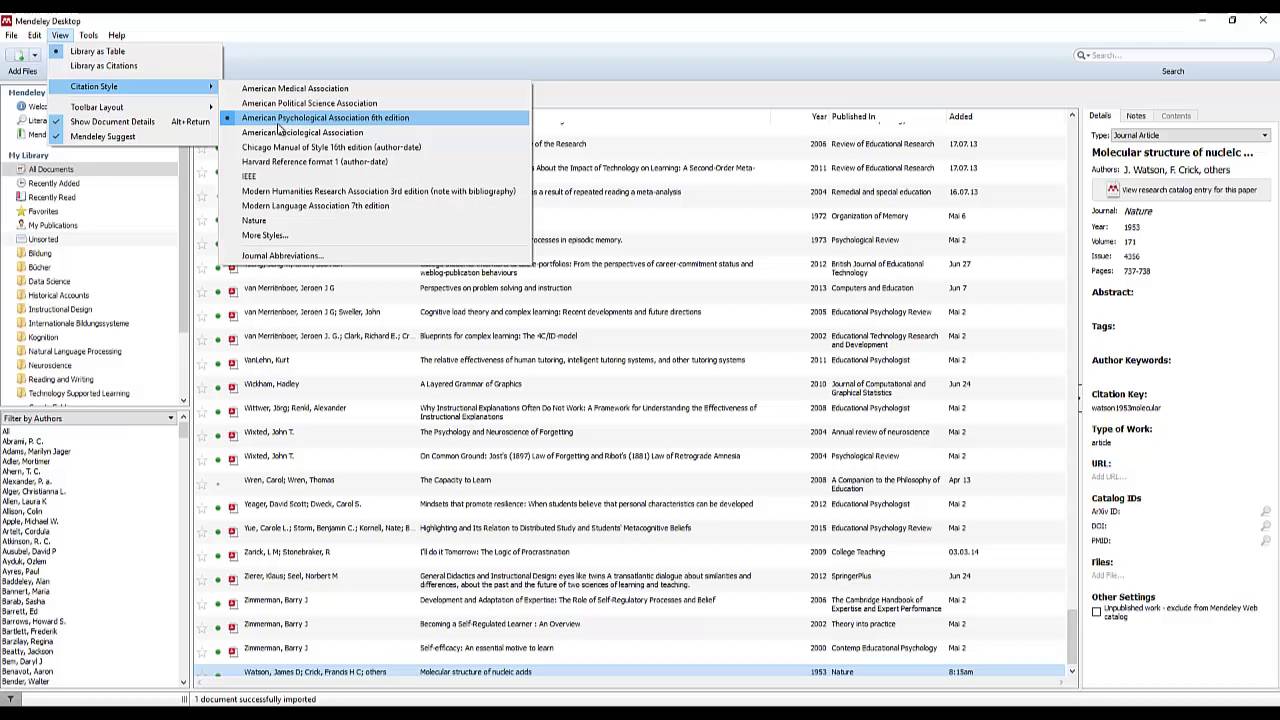Image resolution: width=1280 pixels, height=720 pixels.
Task: Sort documents by Added column header
Action: click(960, 117)
